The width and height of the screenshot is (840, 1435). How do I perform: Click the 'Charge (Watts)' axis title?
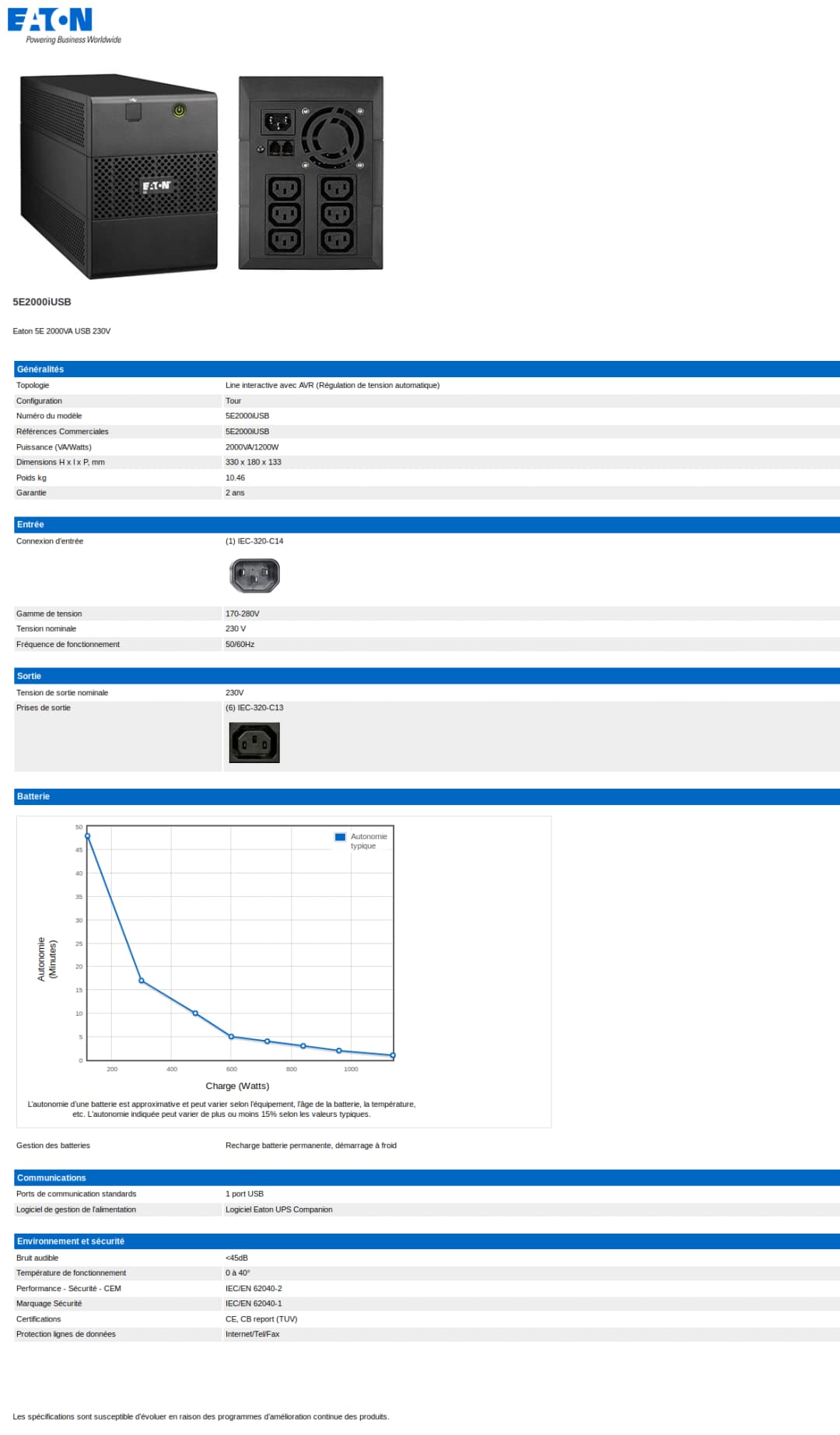point(237,1086)
